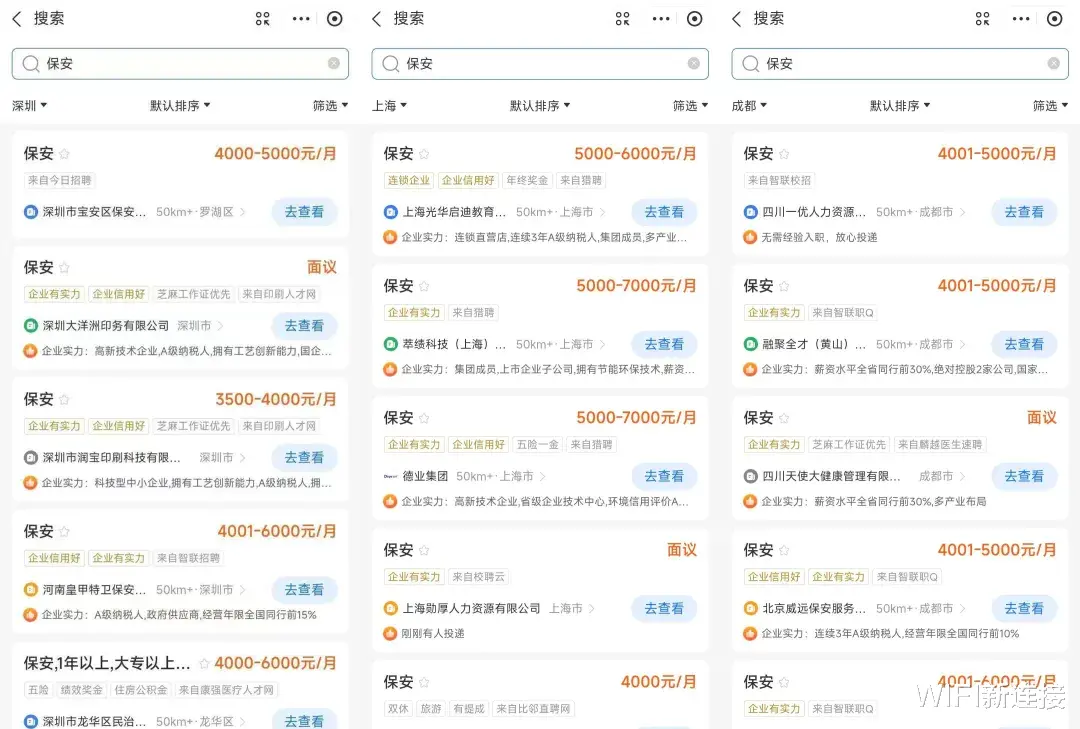Click 去查看 for 北京威远保安服务 job
1080x729 pixels.
point(1024,608)
